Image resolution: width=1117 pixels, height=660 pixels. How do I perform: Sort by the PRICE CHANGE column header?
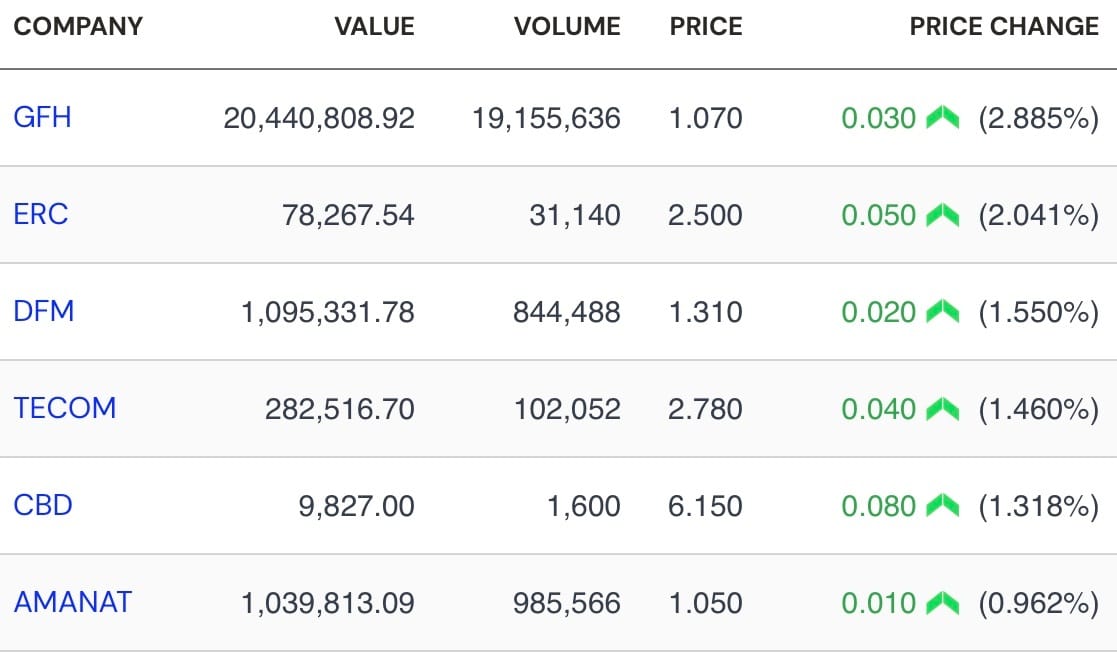[x=1004, y=26]
